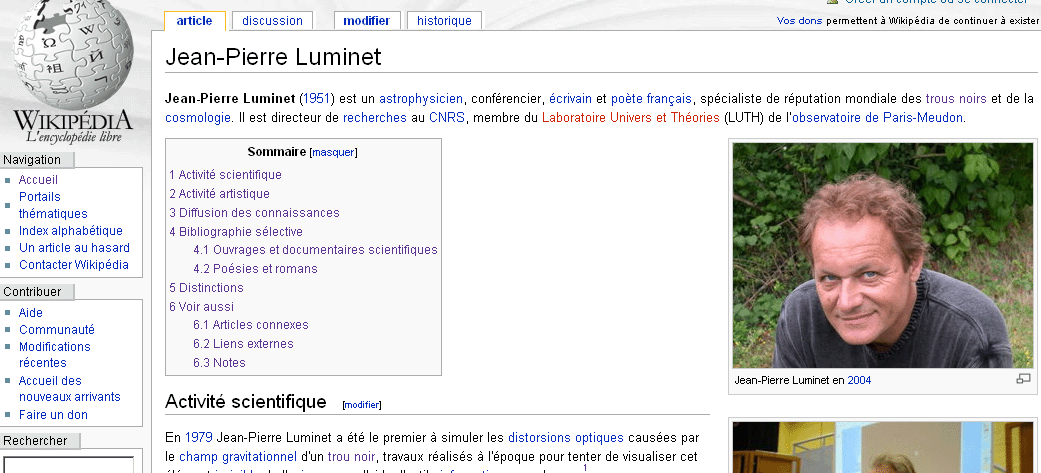Image resolution: width=1041 pixels, height=473 pixels.
Task: Hide the Sommaire with masquer
Action: (333, 152)
